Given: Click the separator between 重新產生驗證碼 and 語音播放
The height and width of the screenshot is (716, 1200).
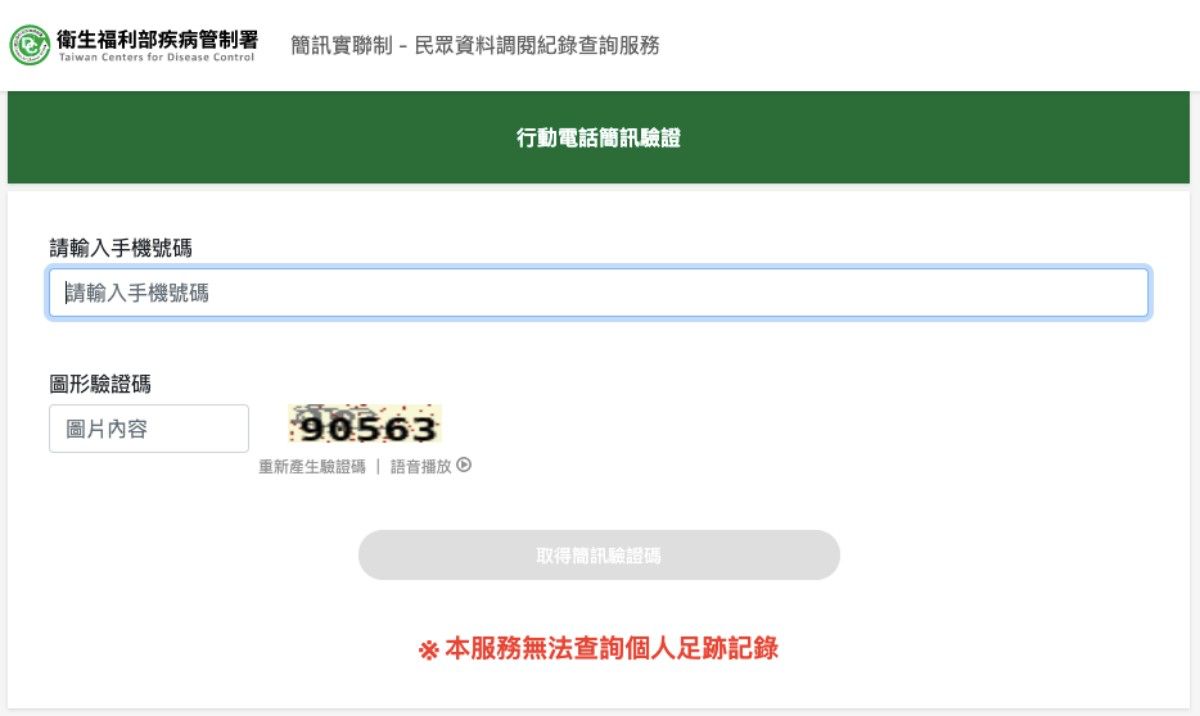Looking at the screenshot, I should pos(378,467).
